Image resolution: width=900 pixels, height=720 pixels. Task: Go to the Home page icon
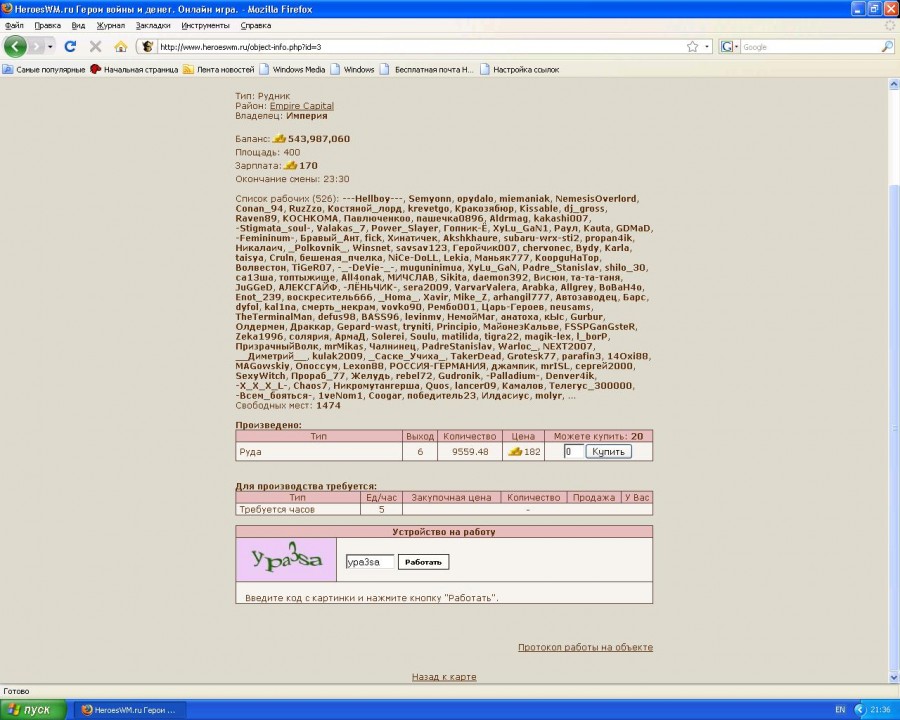point(121,46)
